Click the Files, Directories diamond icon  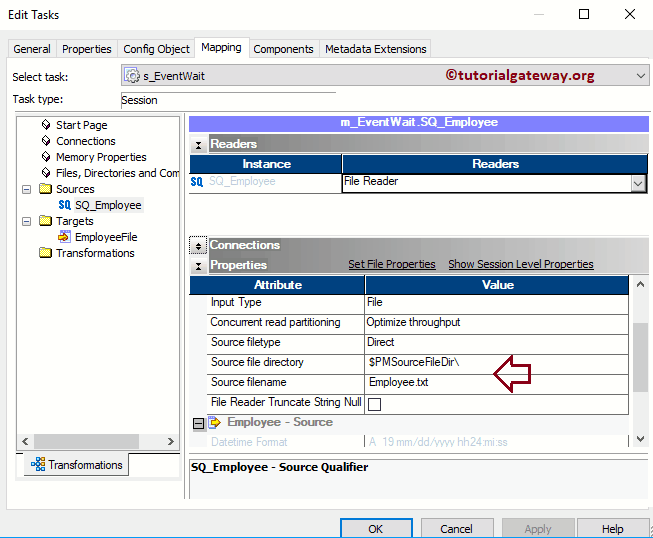46,172
